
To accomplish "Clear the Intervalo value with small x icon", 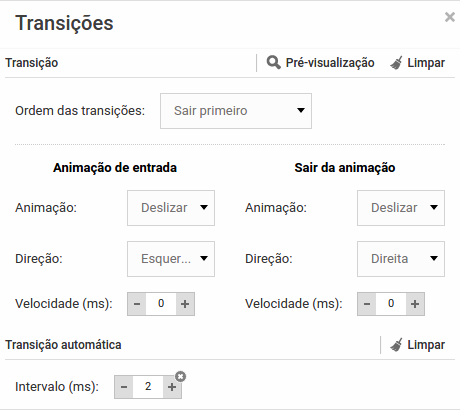I will 180,377.
